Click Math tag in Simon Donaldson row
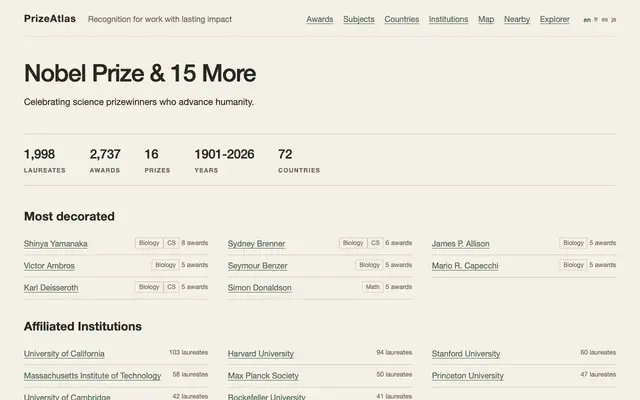Image resolution: width=640 pixels, height=400 pixels. click(x=373, y=287)
